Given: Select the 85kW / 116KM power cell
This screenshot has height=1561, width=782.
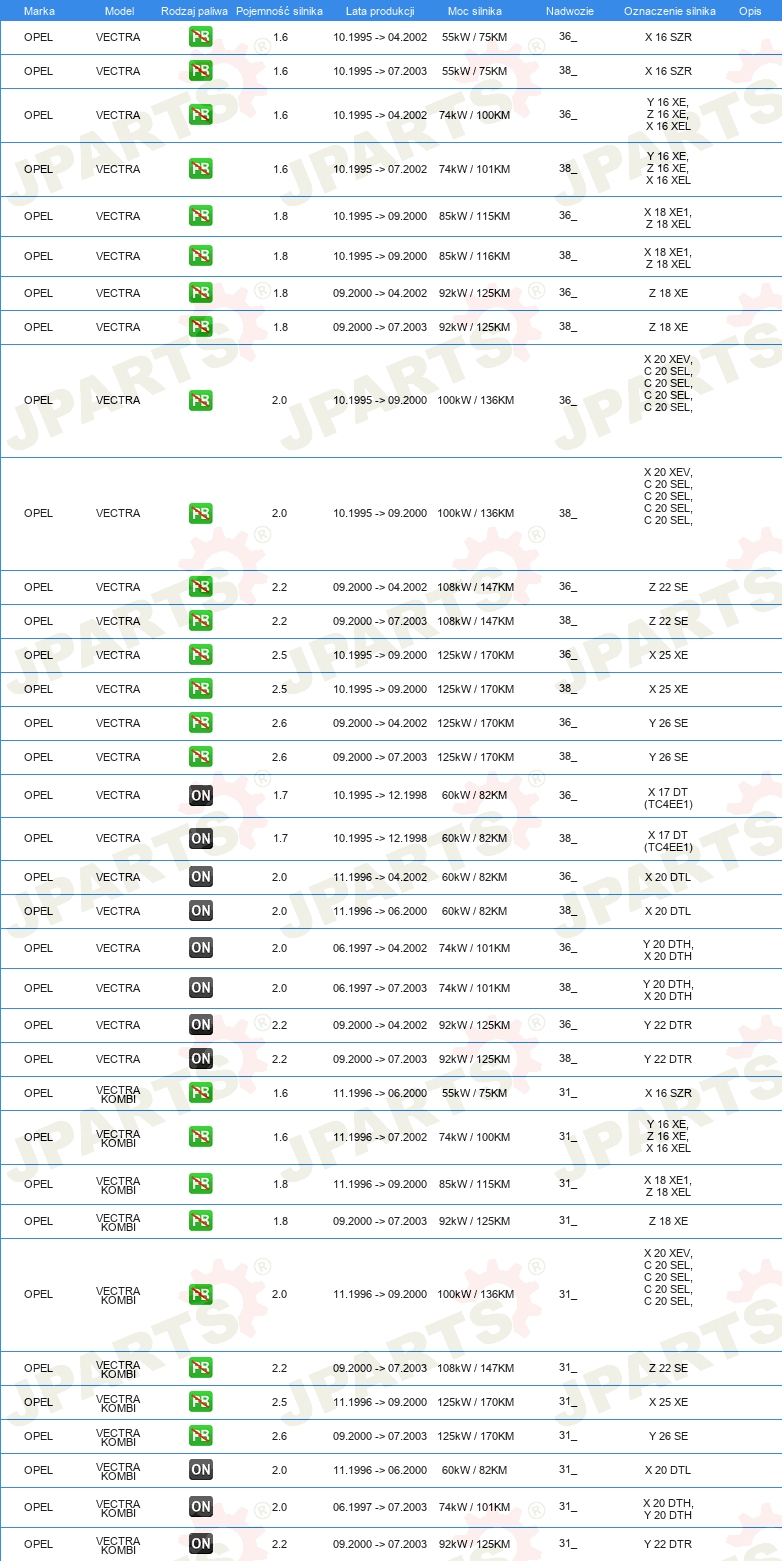Looking at the screenshot, I should tap(474, 256).
